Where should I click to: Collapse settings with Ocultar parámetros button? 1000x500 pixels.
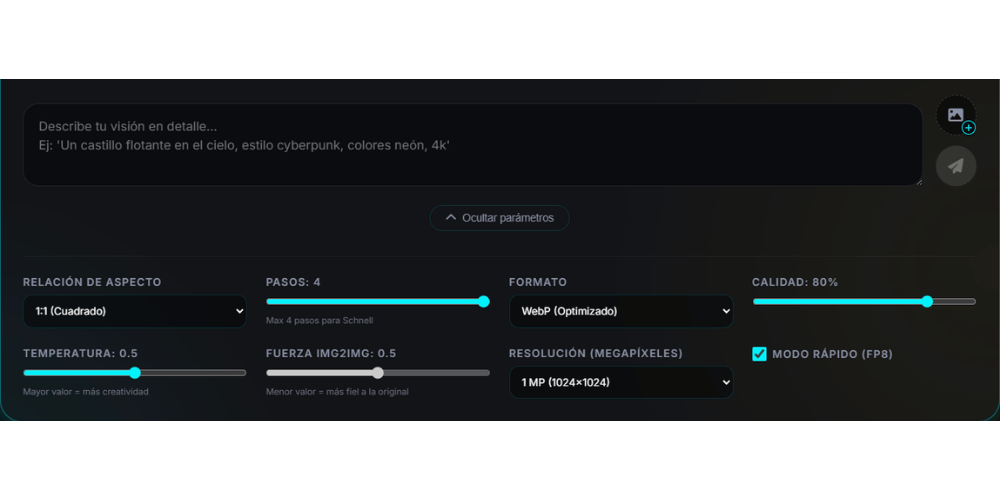(x=499, y=218)
